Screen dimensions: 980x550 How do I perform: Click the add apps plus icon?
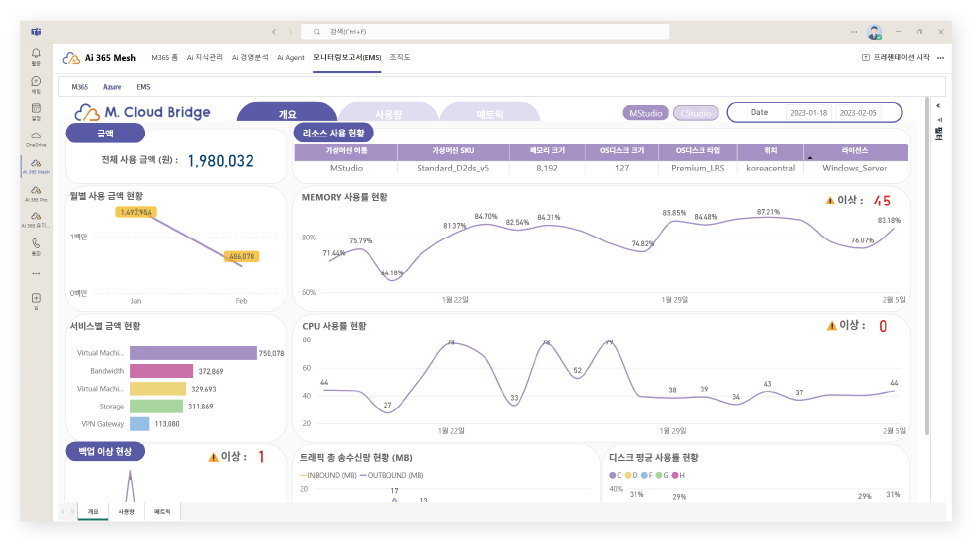pyautogui.click(x=36, y=298)
